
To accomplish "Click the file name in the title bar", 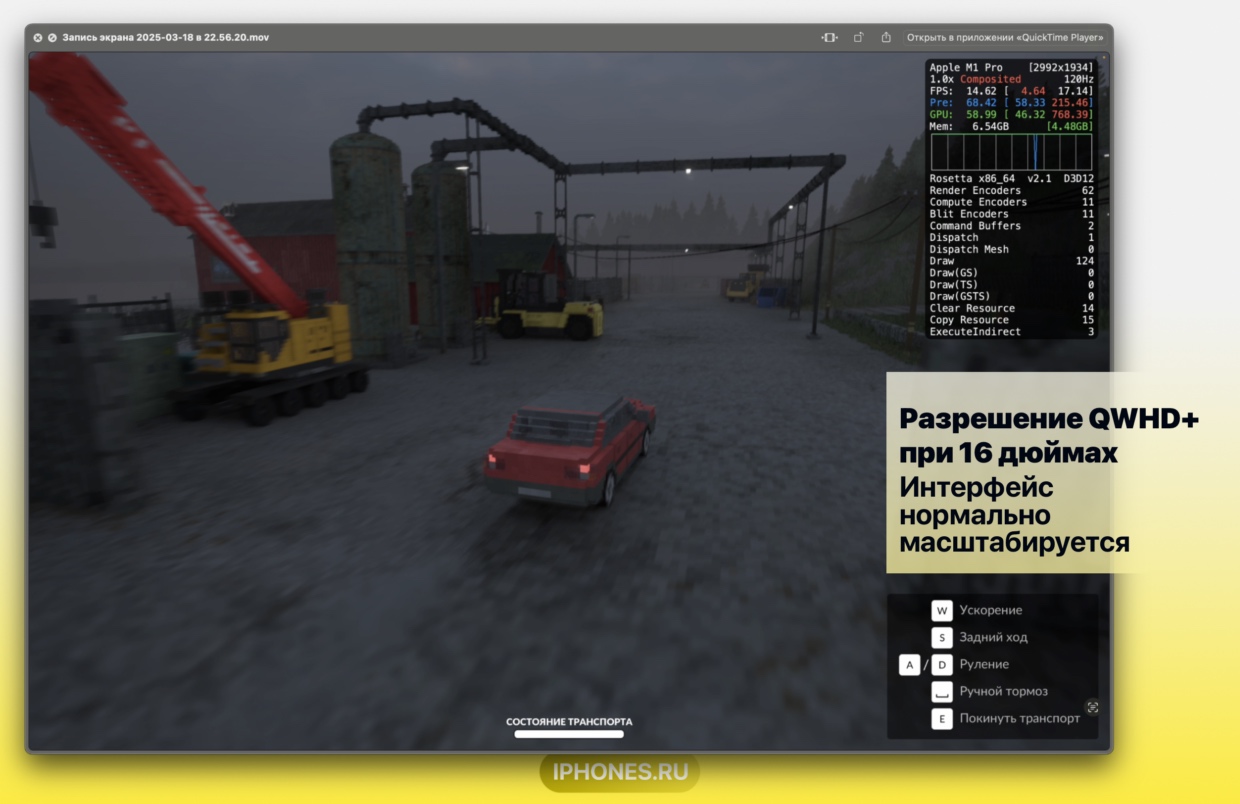I will pyautogui.click(x=165, y=38).
